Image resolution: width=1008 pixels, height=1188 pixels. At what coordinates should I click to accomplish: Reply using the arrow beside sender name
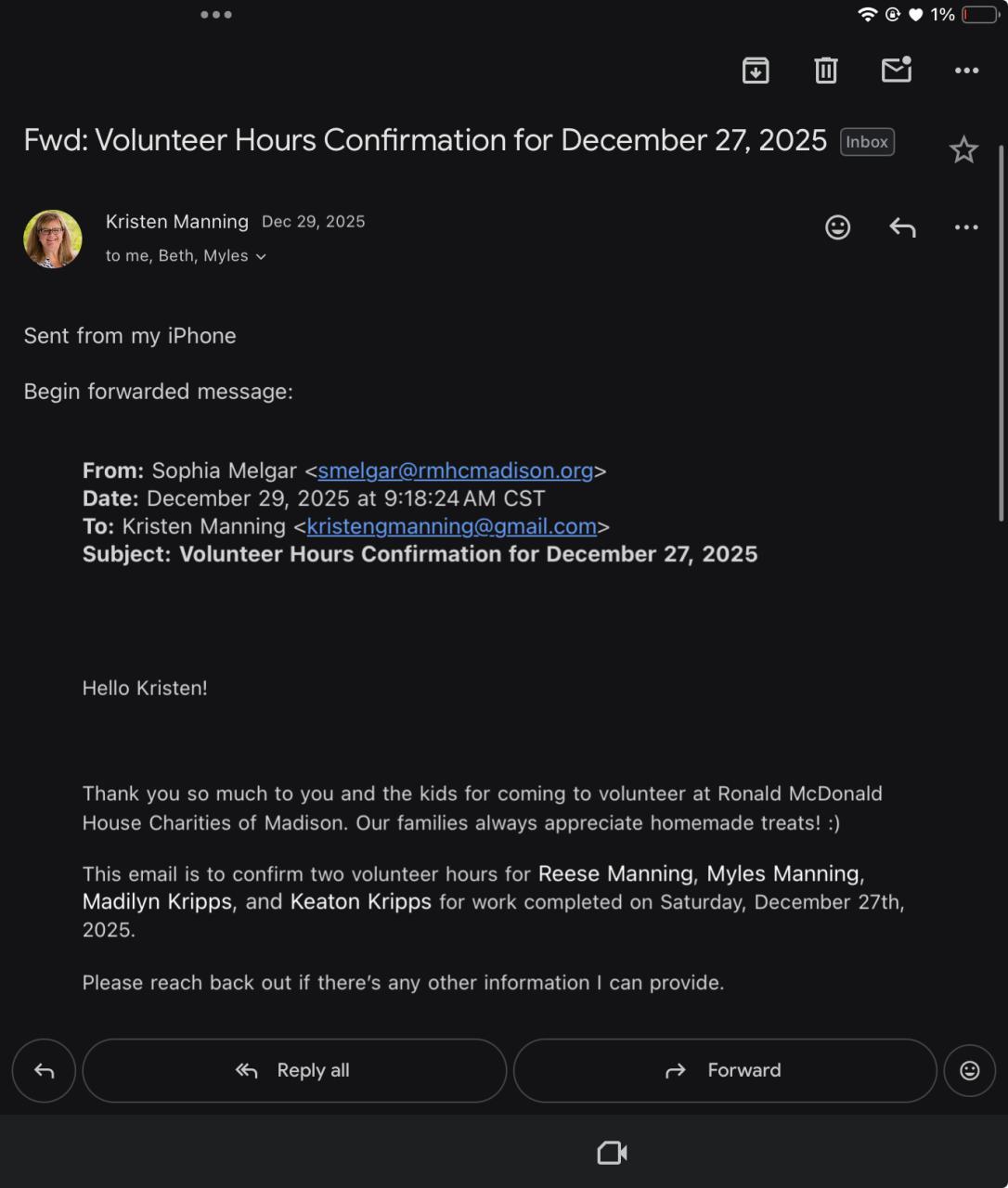point(902,227)
